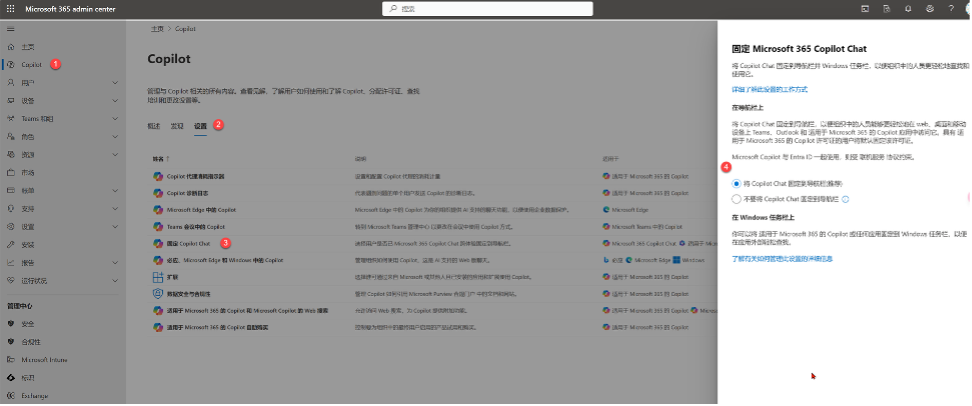
Task: Expand the 支持 support section chevron
Action: click(x=115, y=208)
